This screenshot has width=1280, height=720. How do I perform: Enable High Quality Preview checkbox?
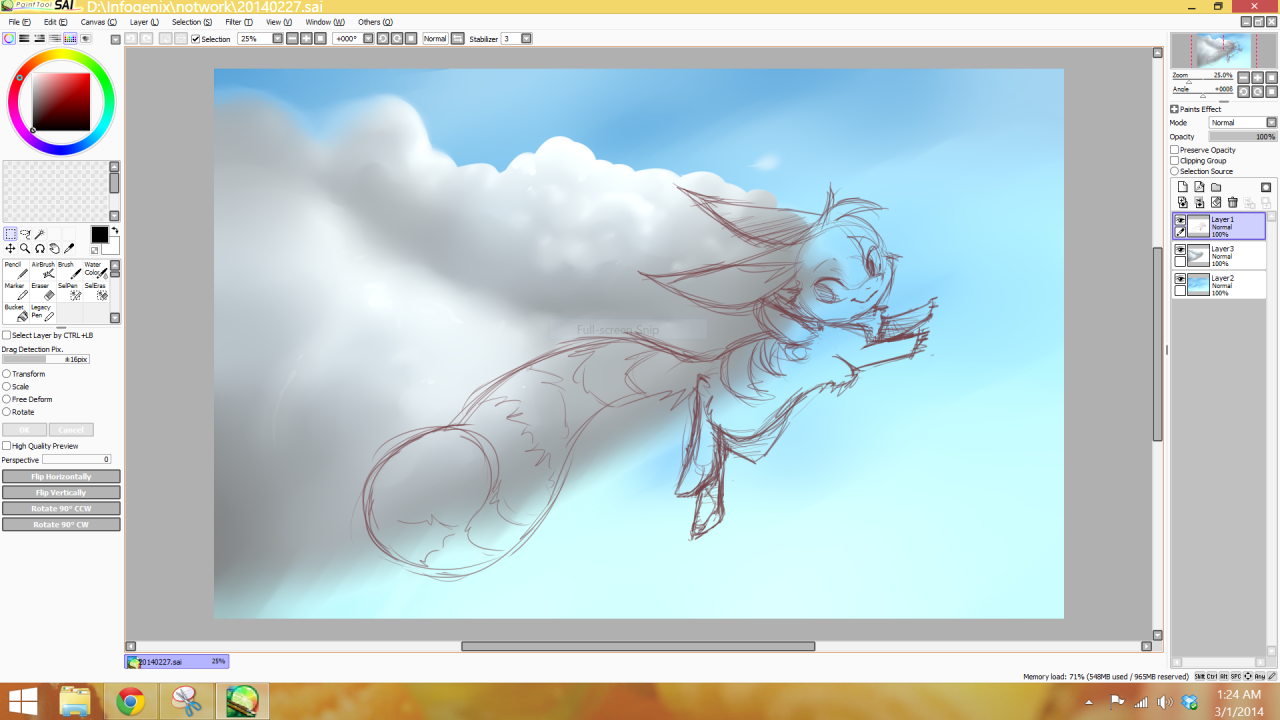[6, 446]
